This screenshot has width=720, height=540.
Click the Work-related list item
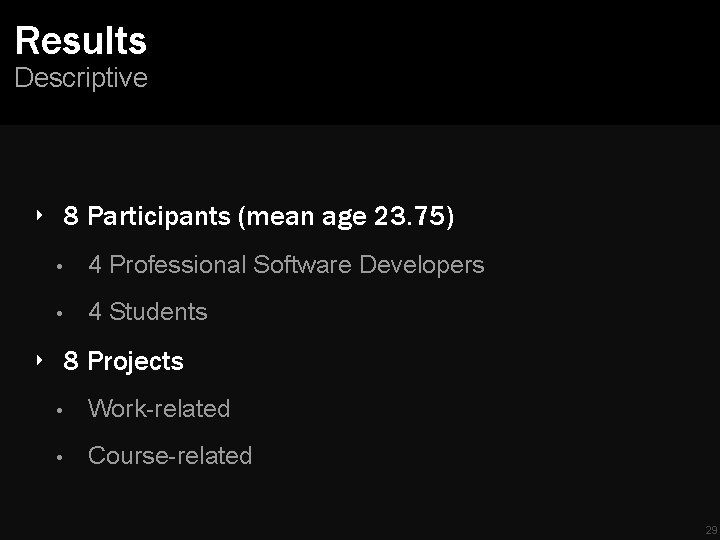(159, 409)
